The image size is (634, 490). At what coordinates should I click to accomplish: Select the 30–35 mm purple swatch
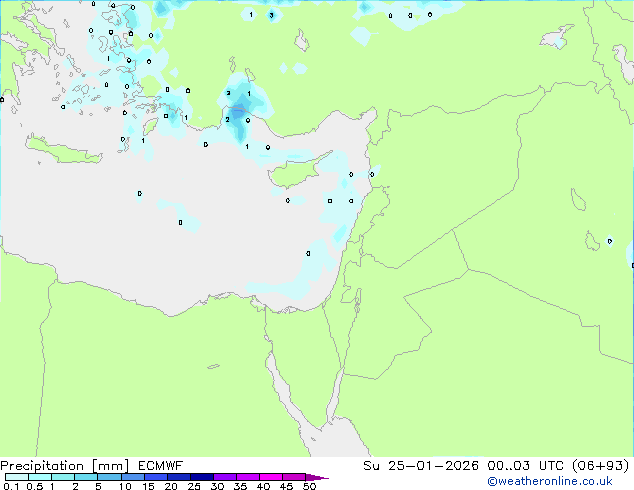point(224,477)
